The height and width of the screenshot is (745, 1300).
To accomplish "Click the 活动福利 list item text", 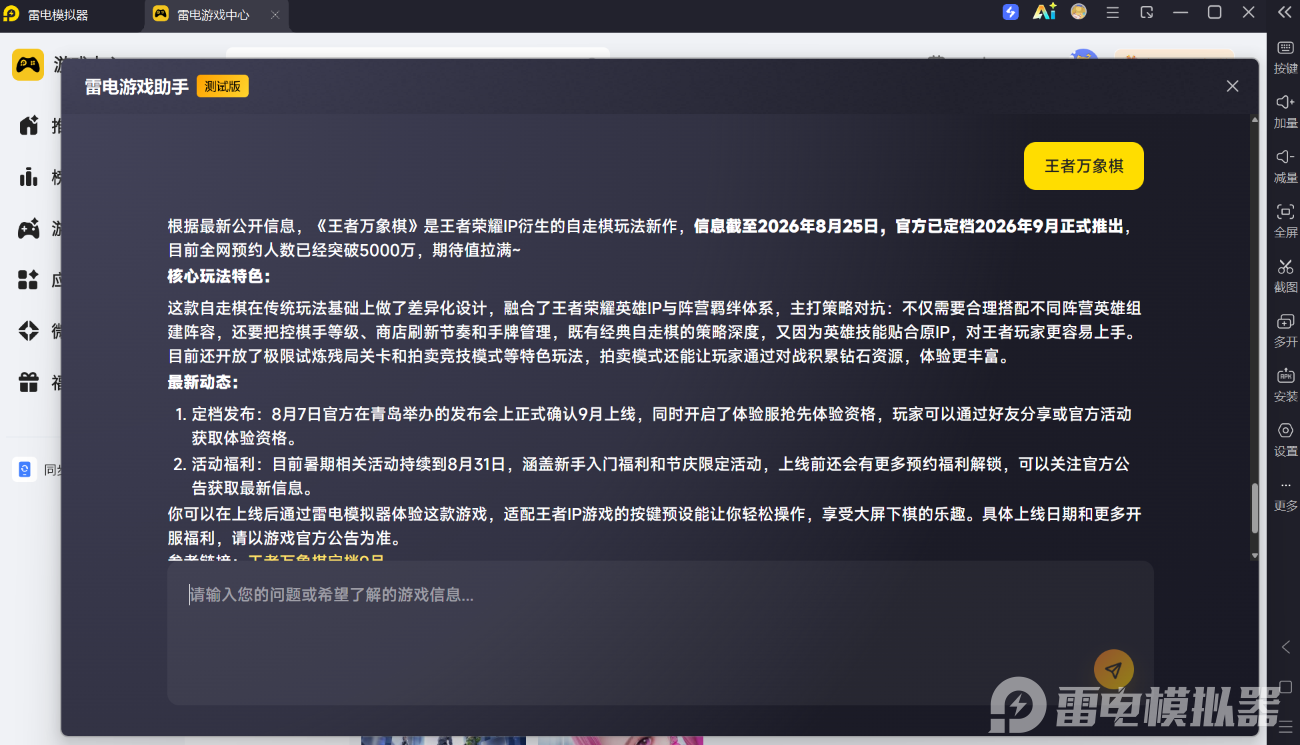I will [x=661, y=477].
